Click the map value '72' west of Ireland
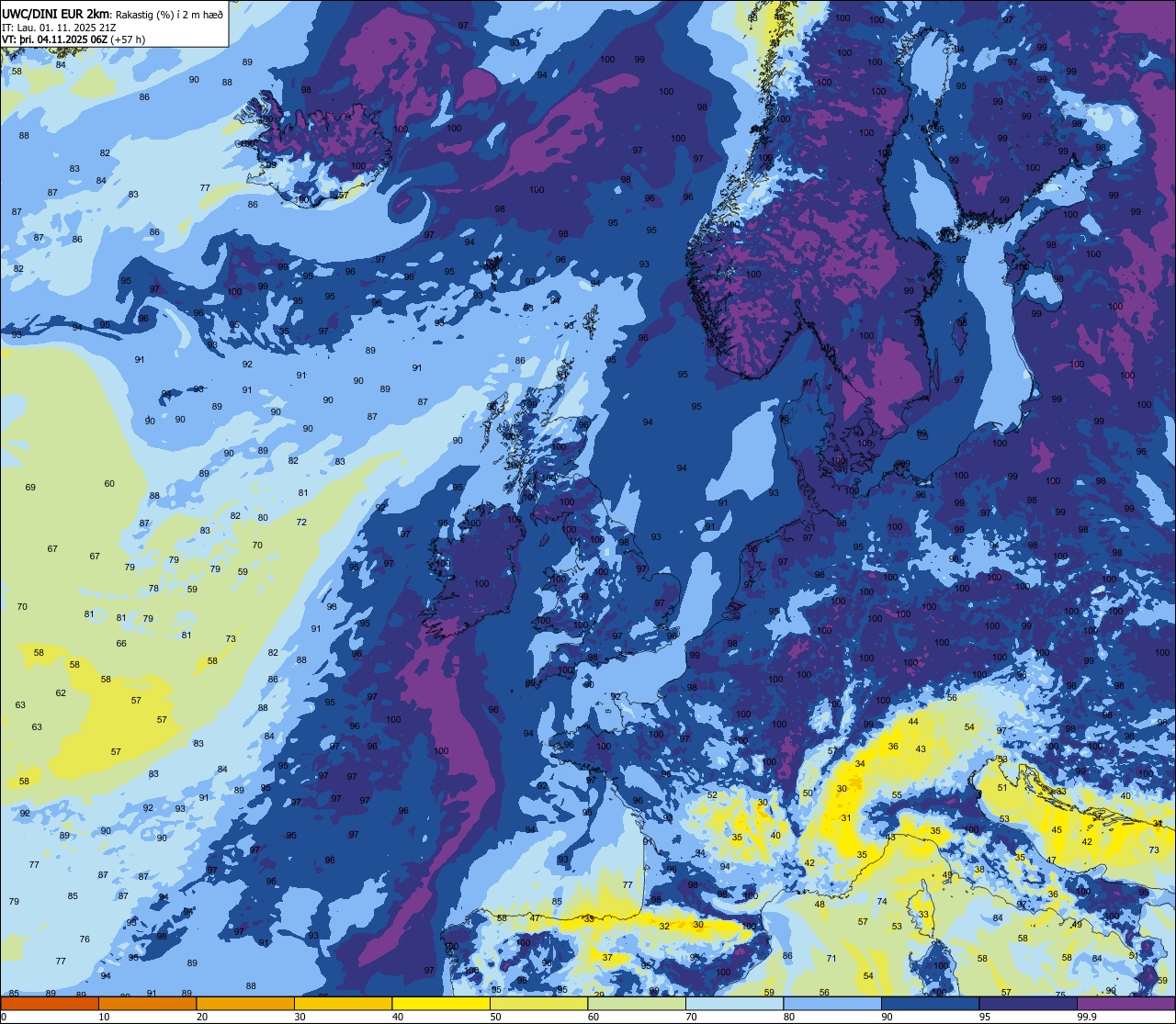The width and height of the screenshot is (1176, 1024). 301,522
